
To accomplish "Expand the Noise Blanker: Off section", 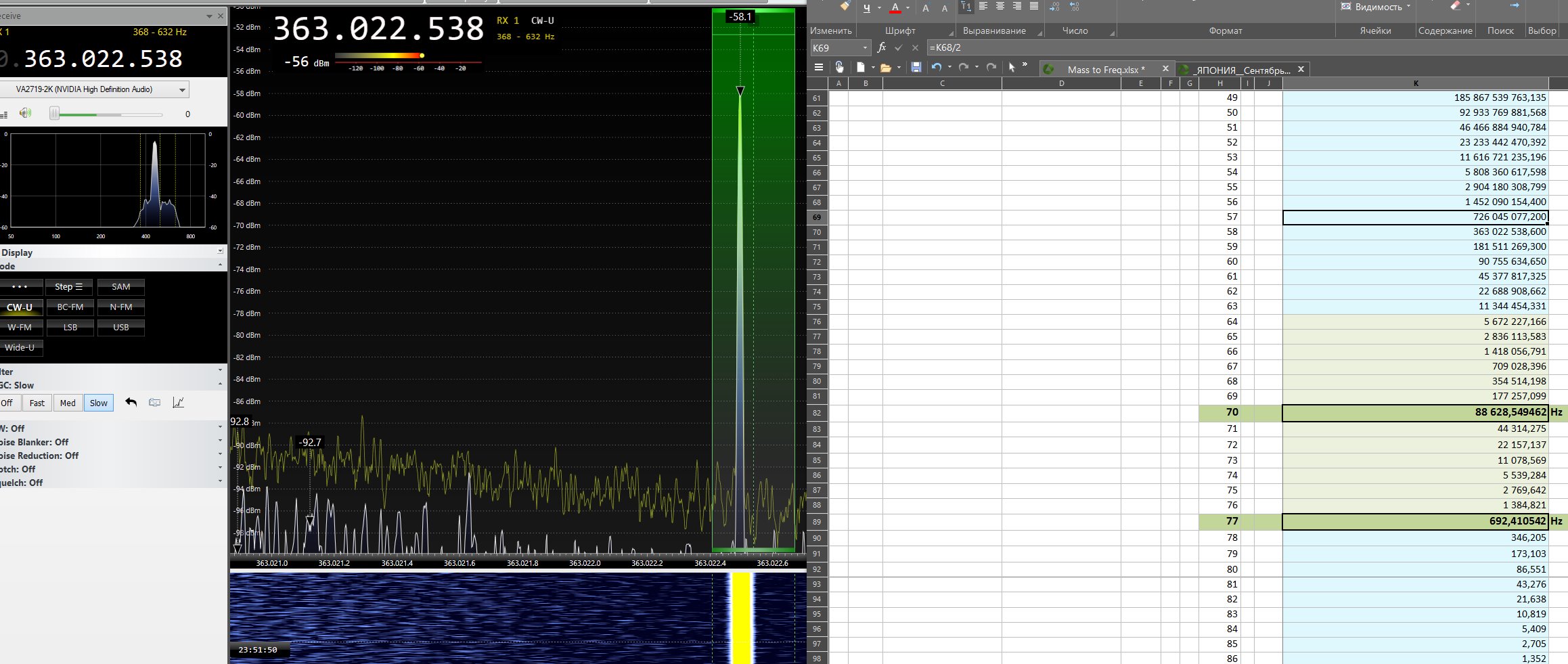I will point(220,441).
